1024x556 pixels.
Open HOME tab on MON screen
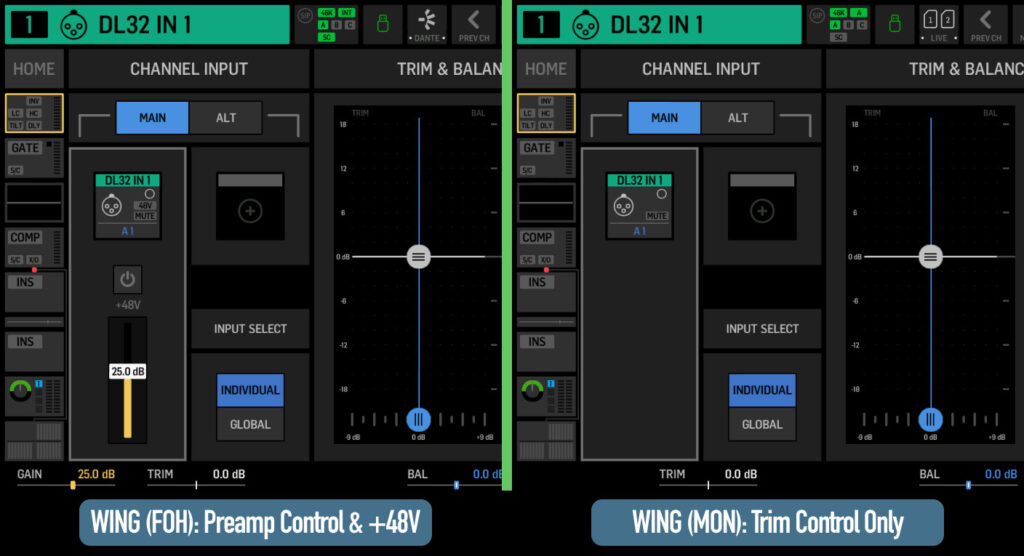(546, 69)
